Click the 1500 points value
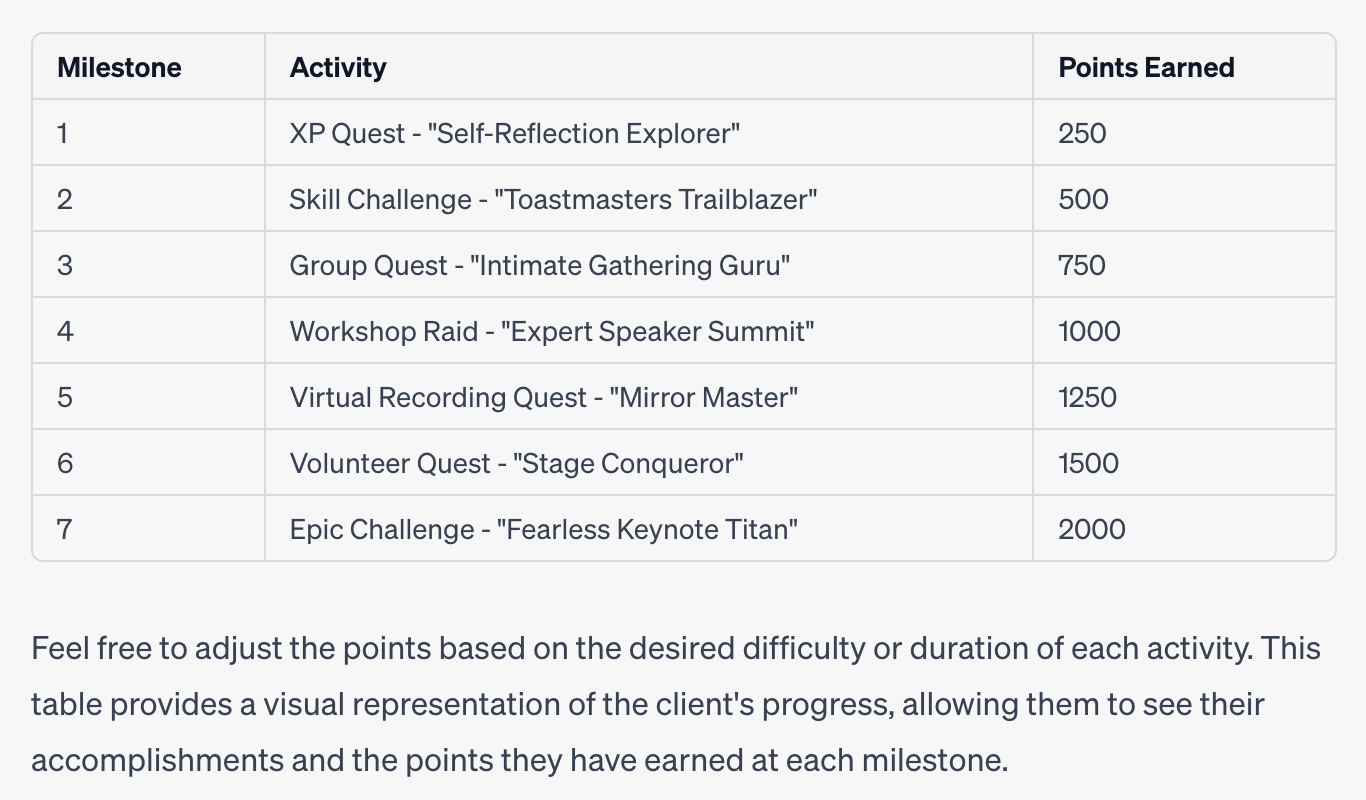 coord(1088,463)
